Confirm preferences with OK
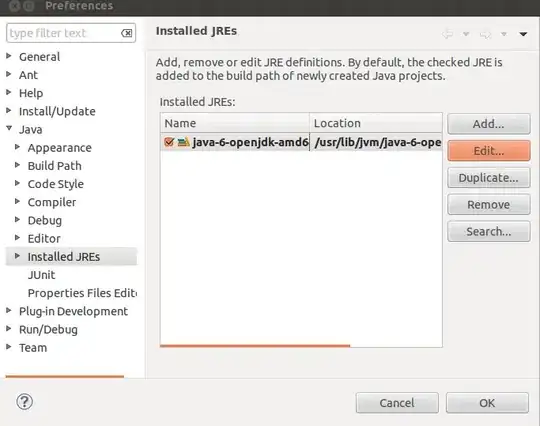Viewport: 540px width, 426px height. (487, 403)
